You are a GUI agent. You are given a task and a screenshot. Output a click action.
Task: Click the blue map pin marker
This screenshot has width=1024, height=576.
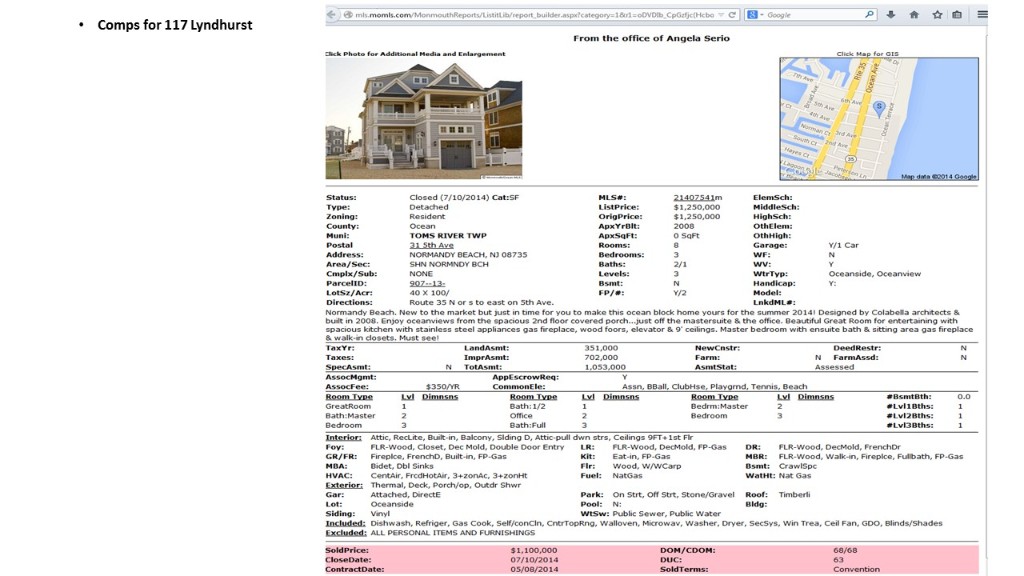pos(879,105)
